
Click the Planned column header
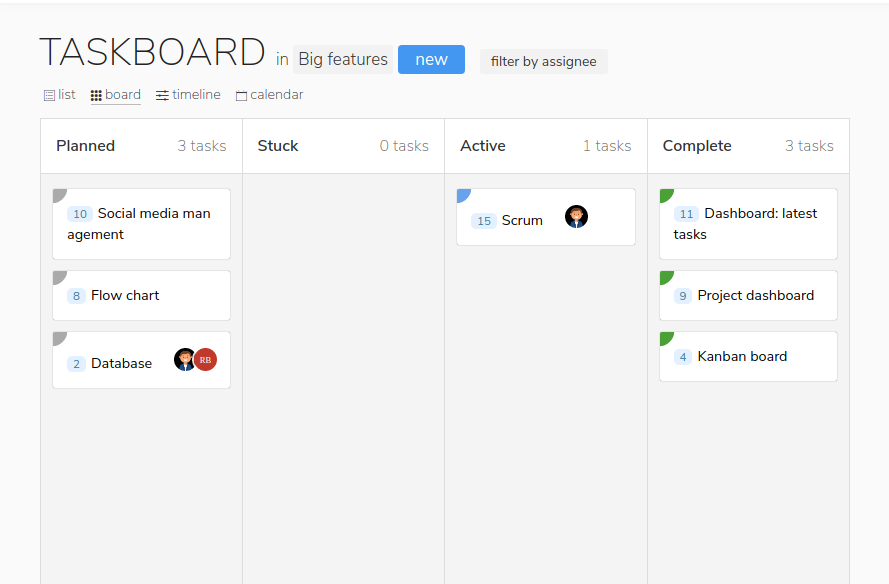tap(141, 146)
